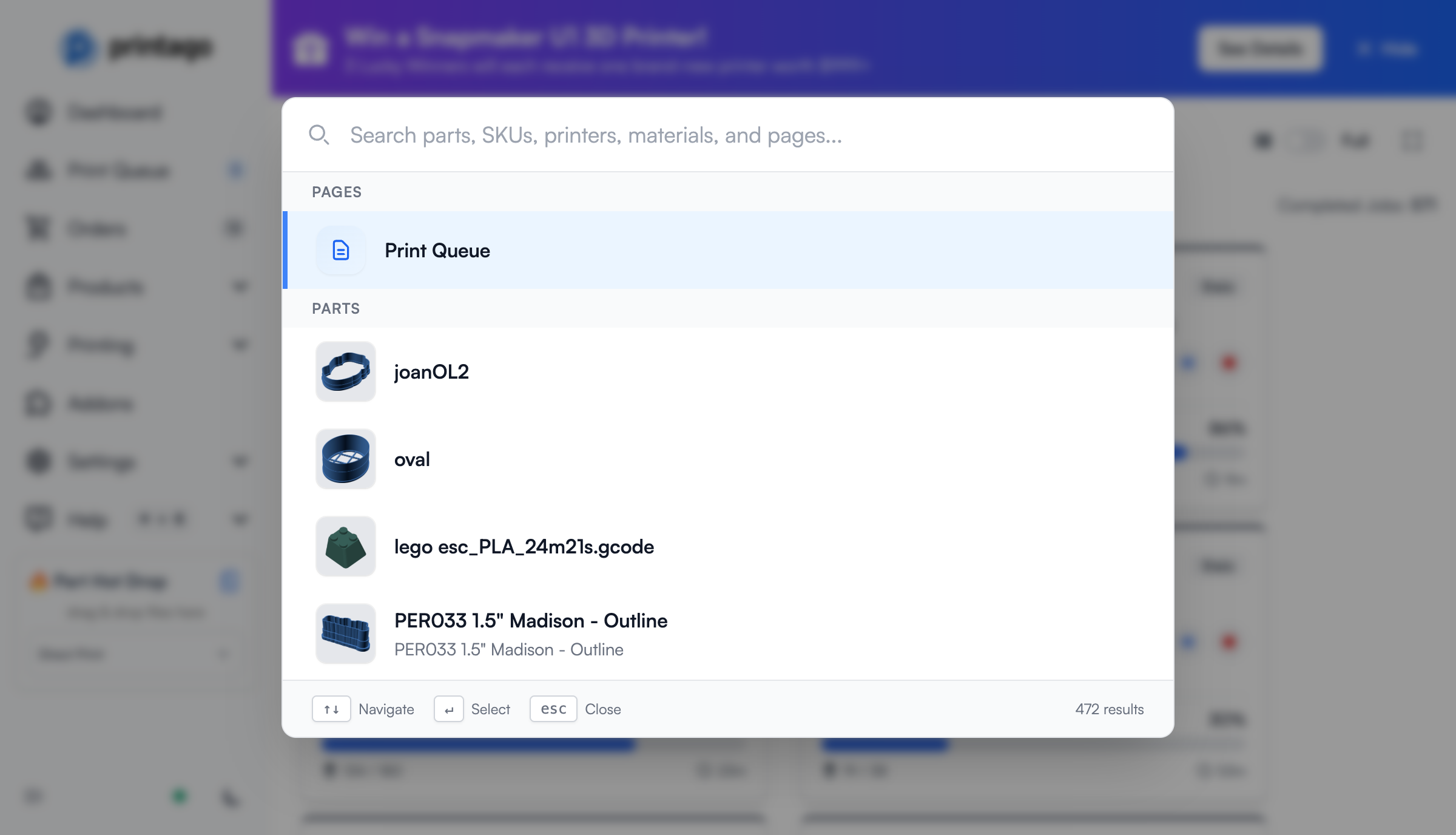Open Settings via its gear icon
This screenshot has height=835, width=1456.
click(38, 461)
